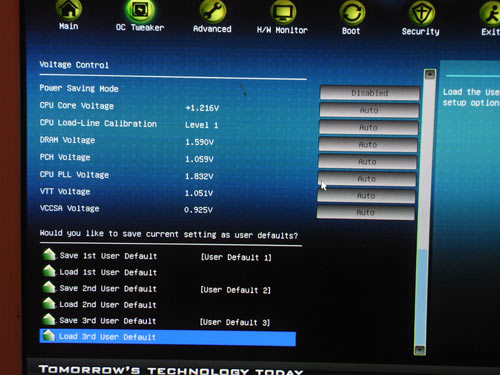Open Power Saving Mode Disabled dropdown

point(370,93)
